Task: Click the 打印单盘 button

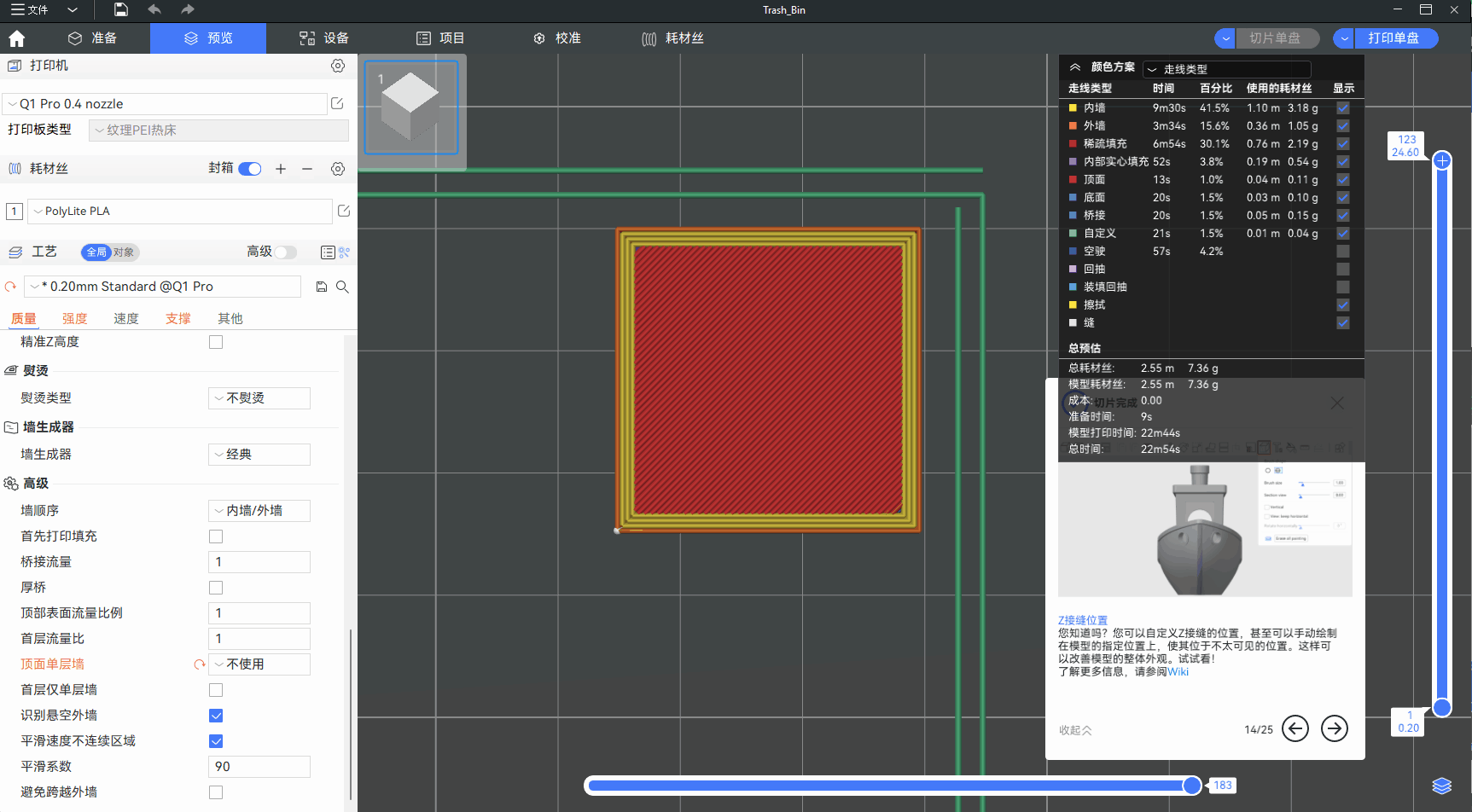Action: tap(1393, 38)
